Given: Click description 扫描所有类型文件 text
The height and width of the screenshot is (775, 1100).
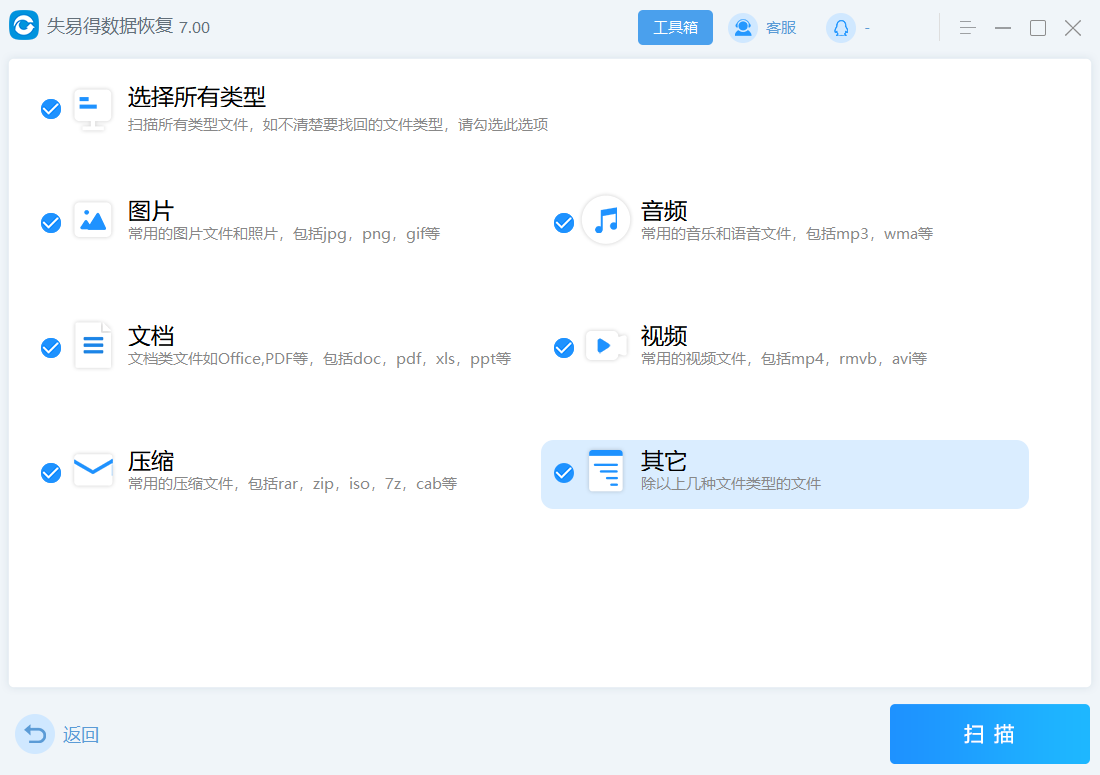Looking at the screenshot, I should [337, 125].
